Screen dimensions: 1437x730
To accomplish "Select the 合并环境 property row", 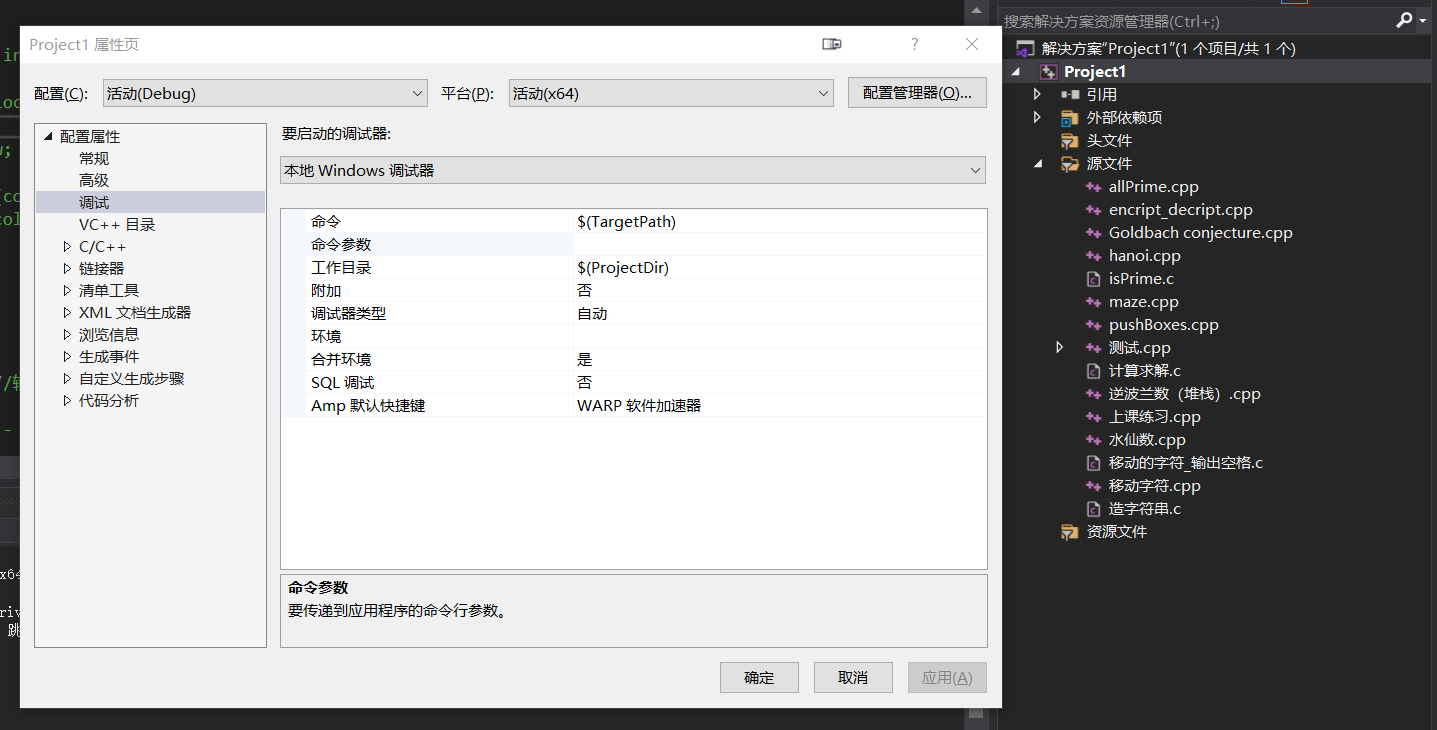I will [634, 360].
